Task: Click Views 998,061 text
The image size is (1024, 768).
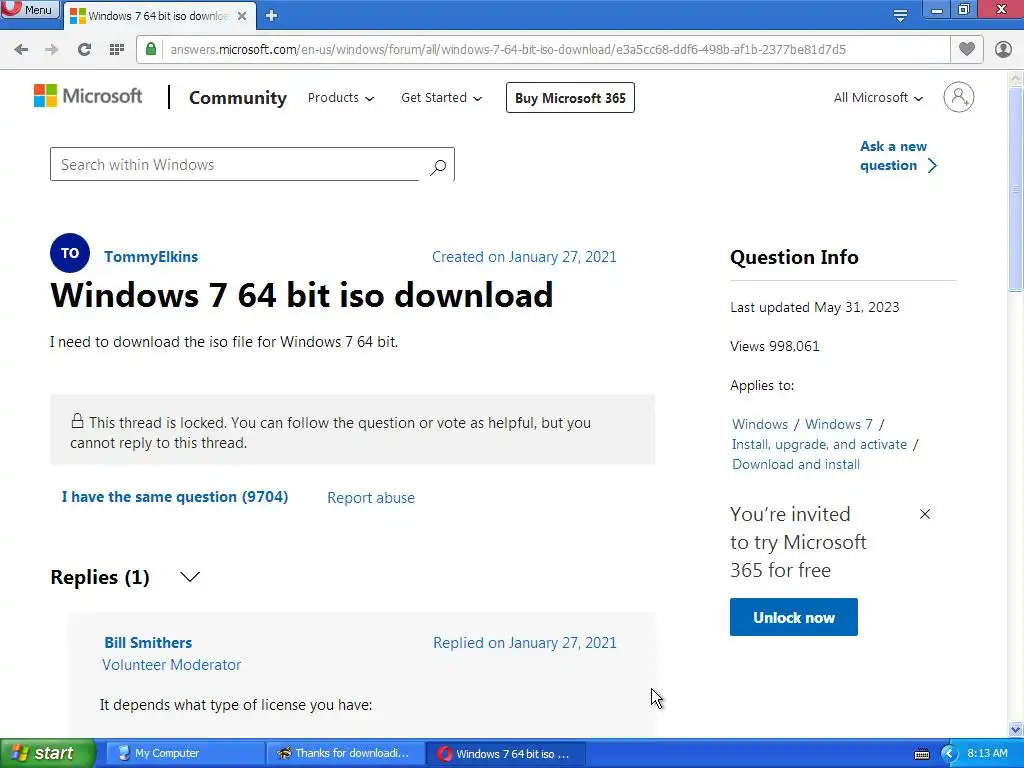Action: coord(775,346)
